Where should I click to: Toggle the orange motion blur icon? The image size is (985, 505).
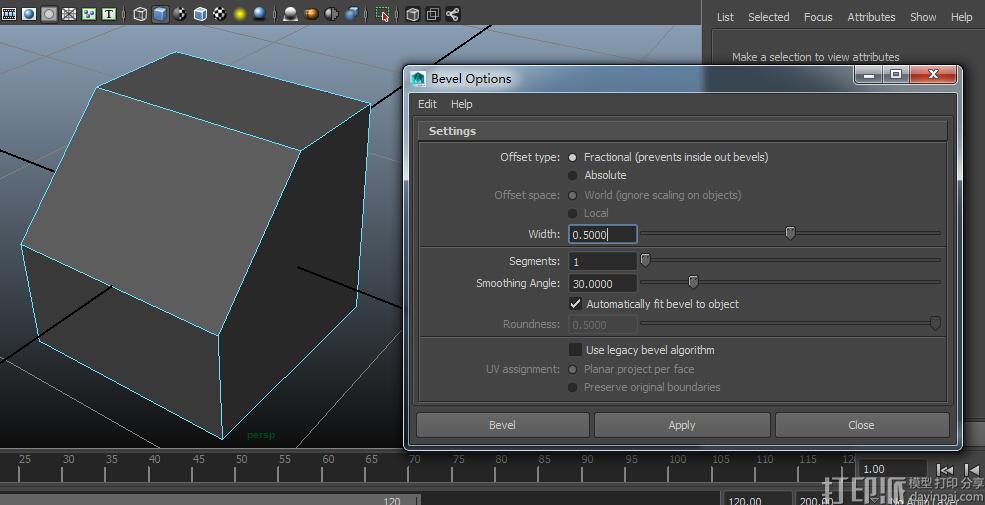[311, 14]
